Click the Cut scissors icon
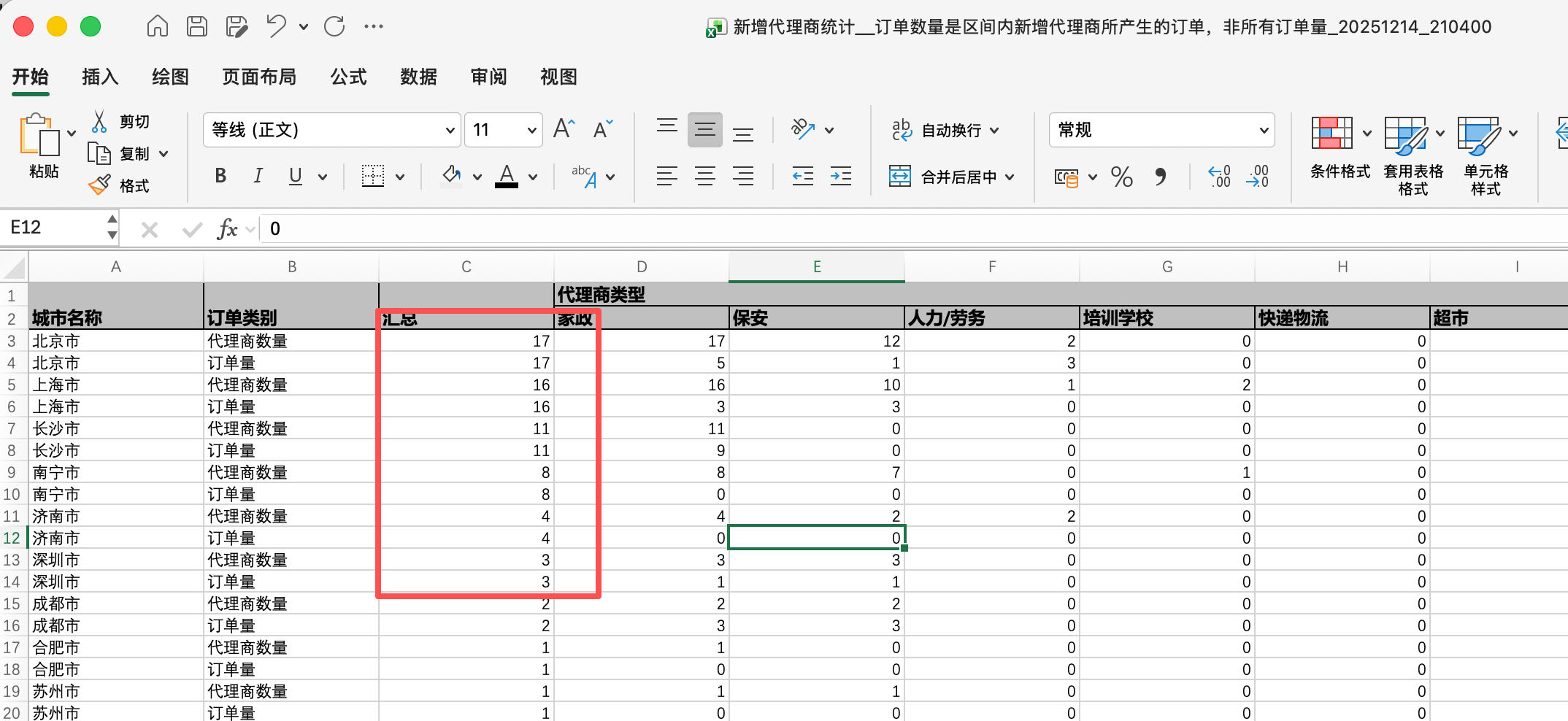Image resolution: width=1568 pixels, height=721 pixels. tap(99, 121)
